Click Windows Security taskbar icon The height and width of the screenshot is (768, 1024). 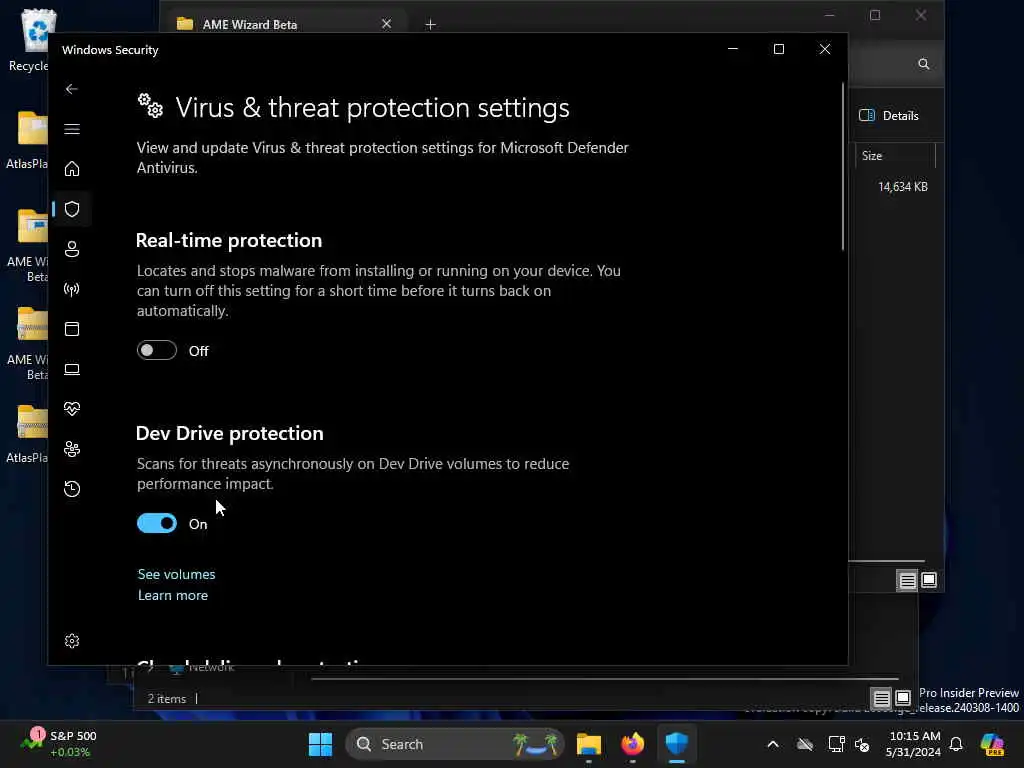coord(677,744)
